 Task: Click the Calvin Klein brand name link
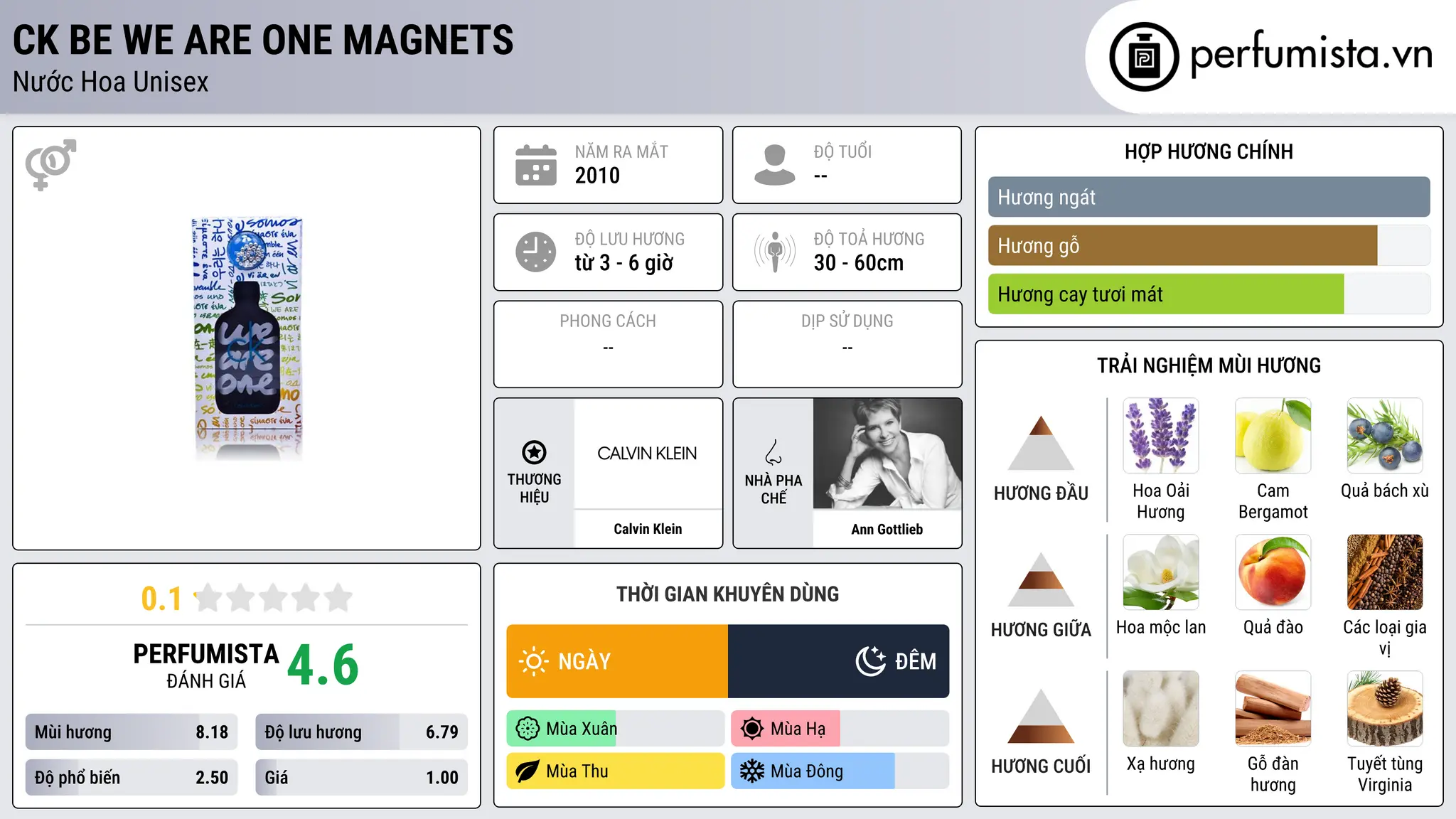click(648, 529)
